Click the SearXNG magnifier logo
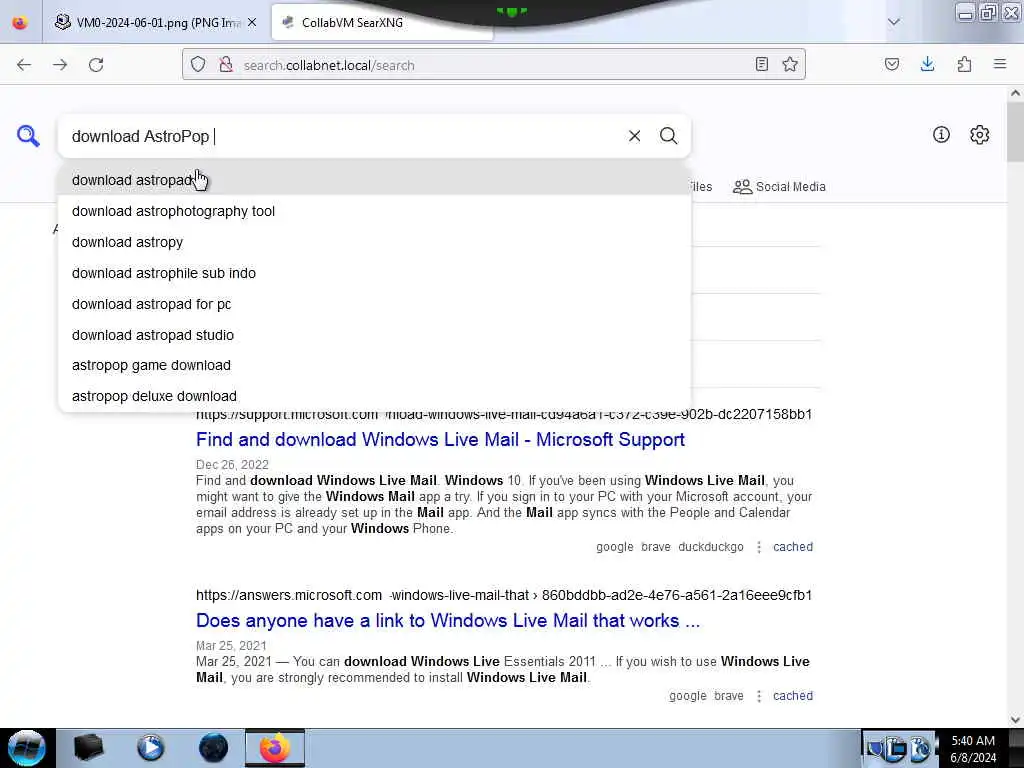1024x768 pixels. (x=28, y=136)
